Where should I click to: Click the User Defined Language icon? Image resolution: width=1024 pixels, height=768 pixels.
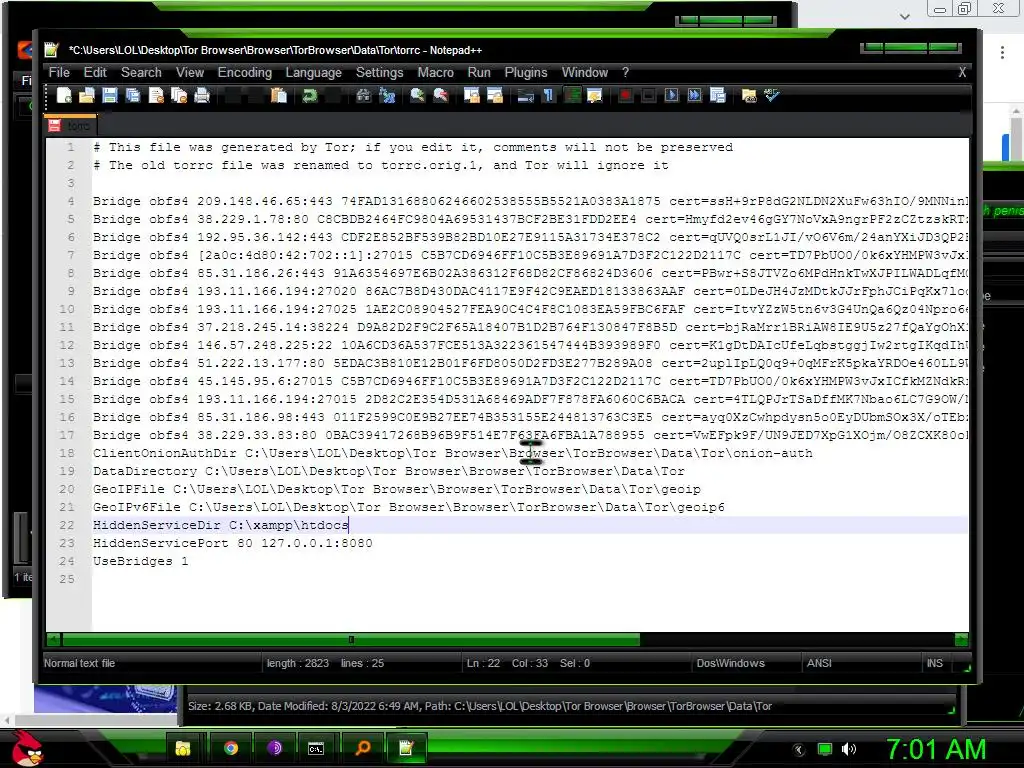pyautogui.click(x=594, y=95)
